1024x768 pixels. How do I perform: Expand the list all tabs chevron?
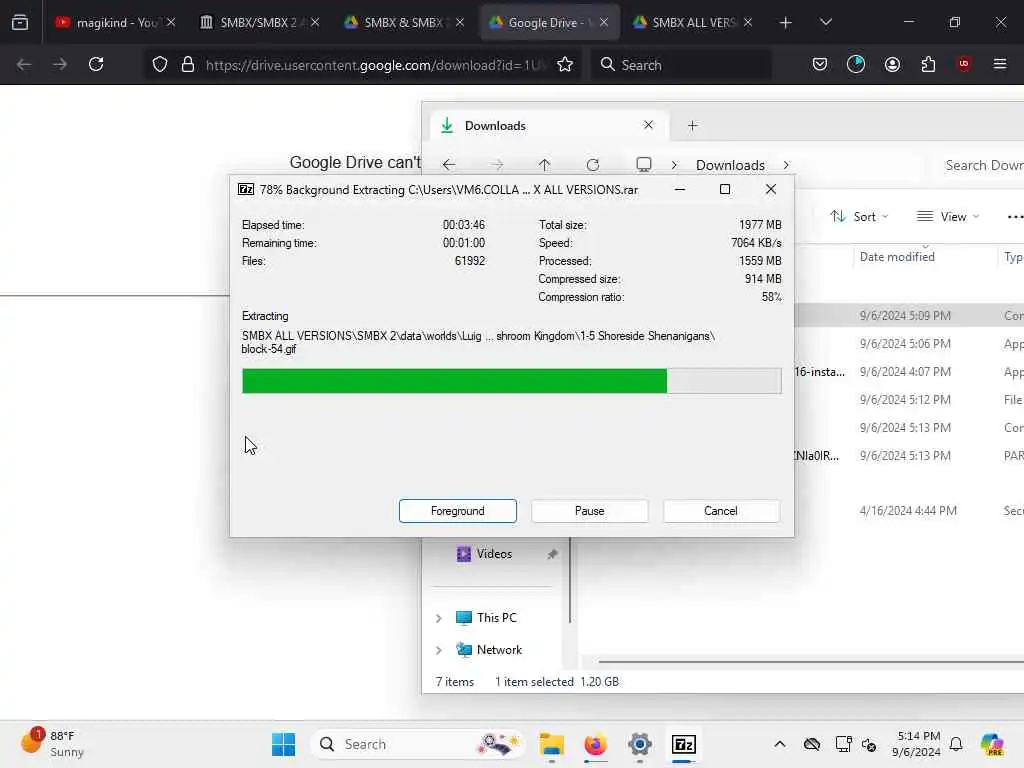click(825, 22)
